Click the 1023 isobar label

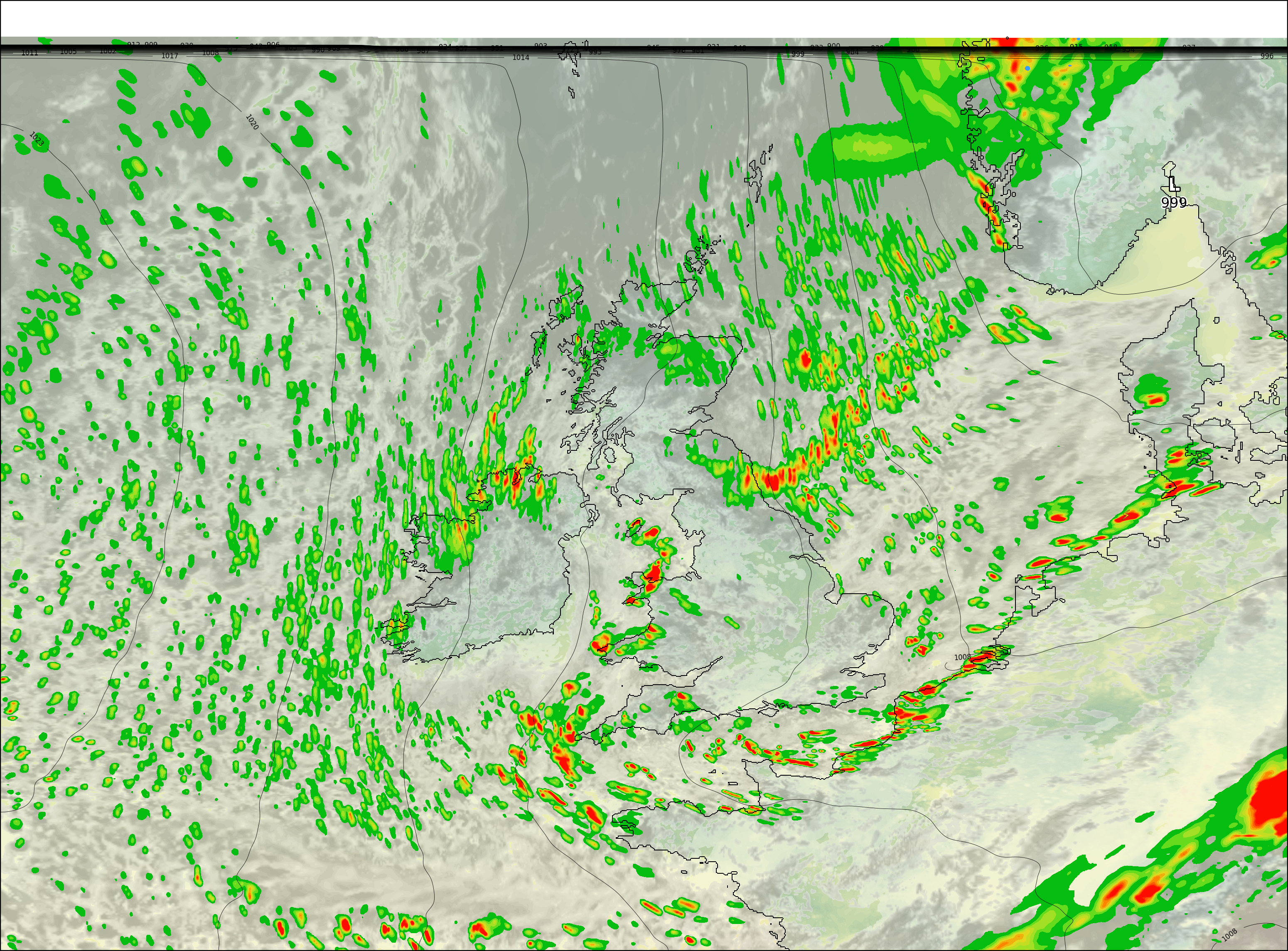(x=36, y=139)
